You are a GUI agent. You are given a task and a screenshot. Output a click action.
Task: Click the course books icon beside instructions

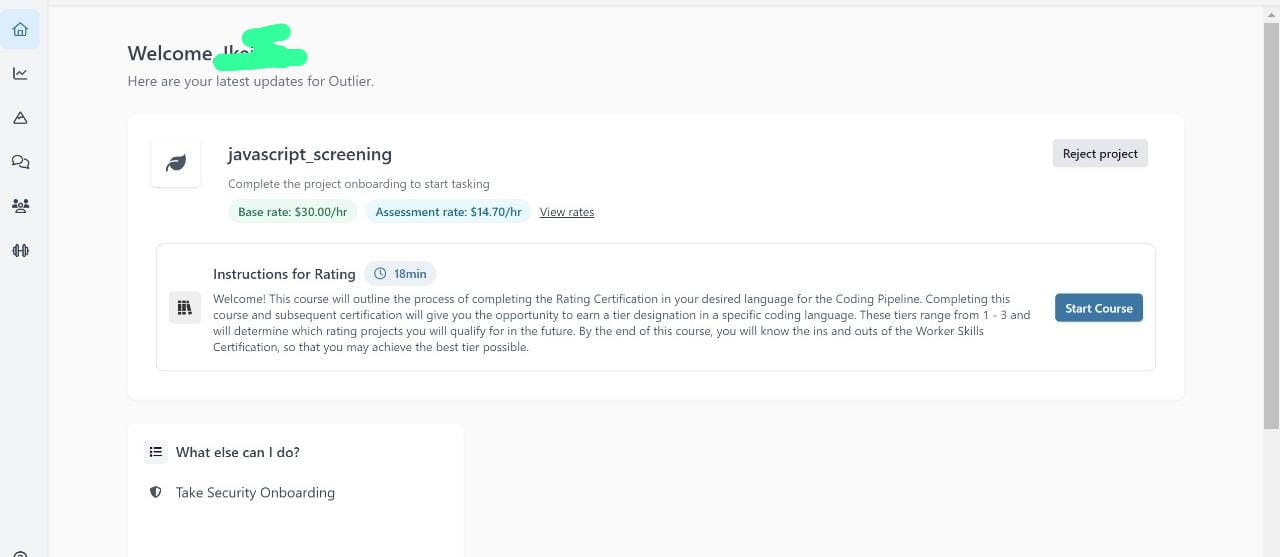tap(184, 308)
